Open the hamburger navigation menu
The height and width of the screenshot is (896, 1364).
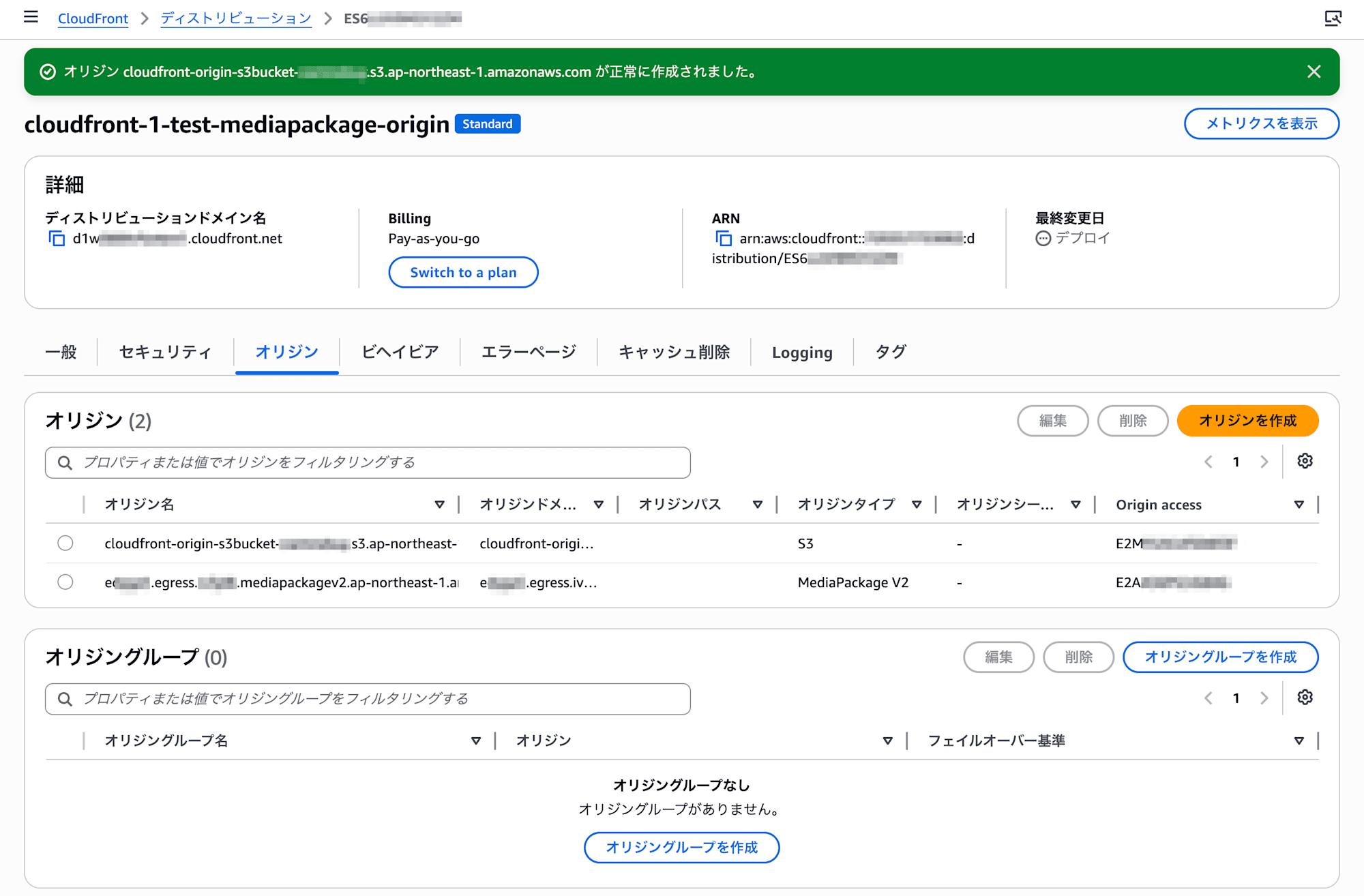pos(31,17)
